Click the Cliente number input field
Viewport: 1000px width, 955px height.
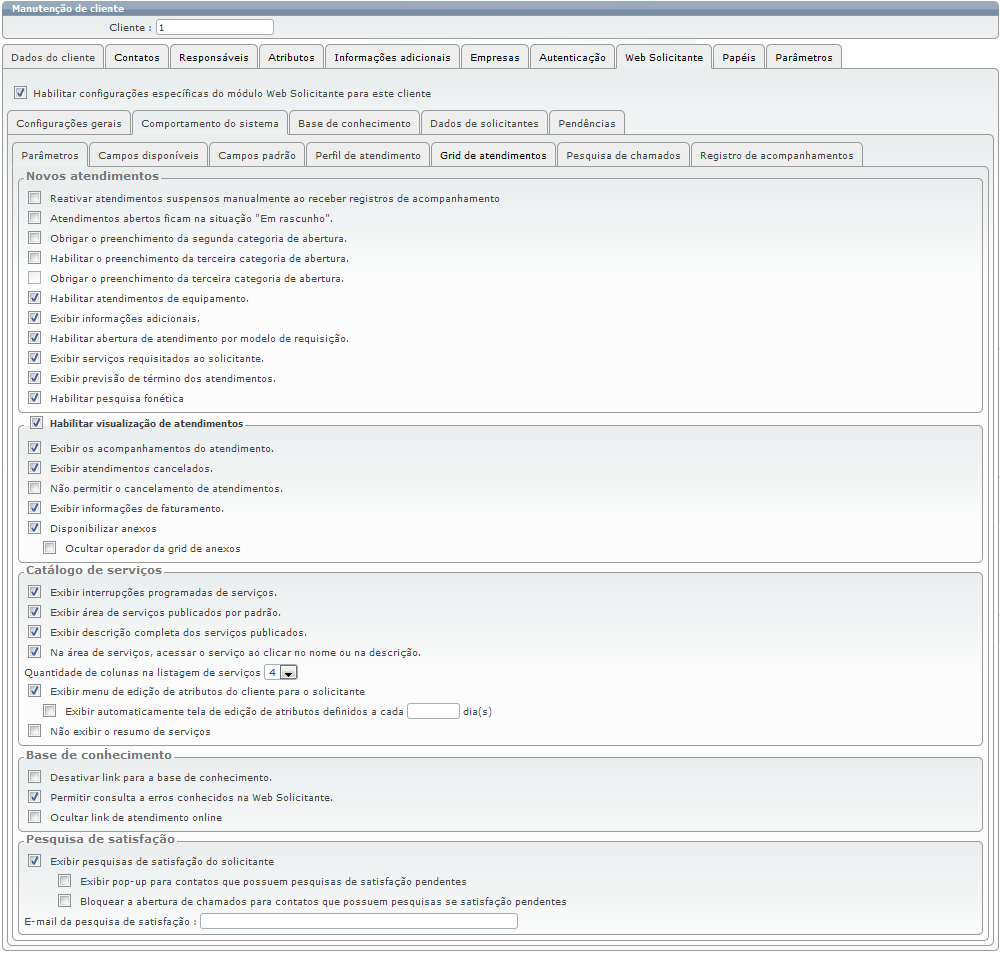tap(215, 27)
